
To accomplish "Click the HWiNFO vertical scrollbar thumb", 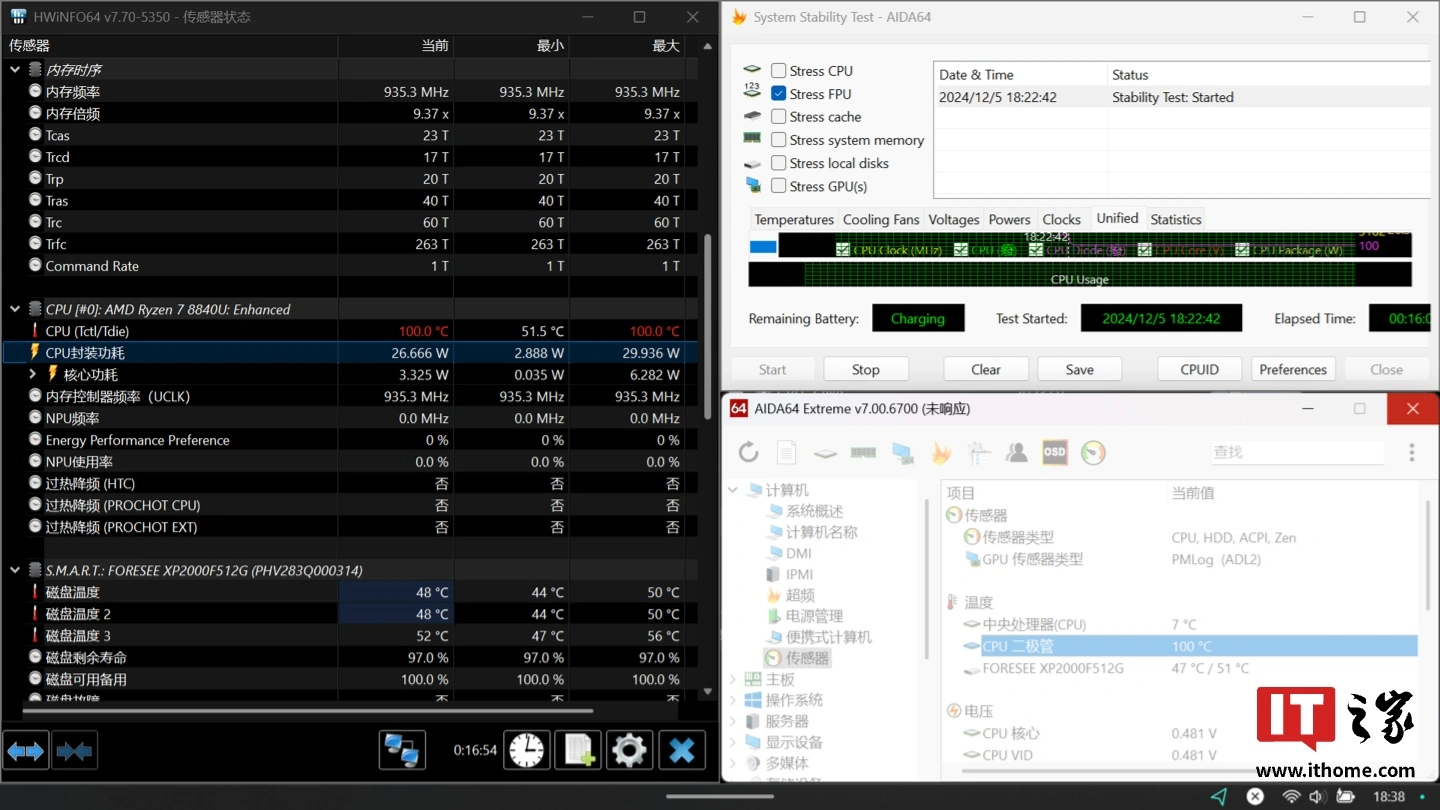I will 708,300.
